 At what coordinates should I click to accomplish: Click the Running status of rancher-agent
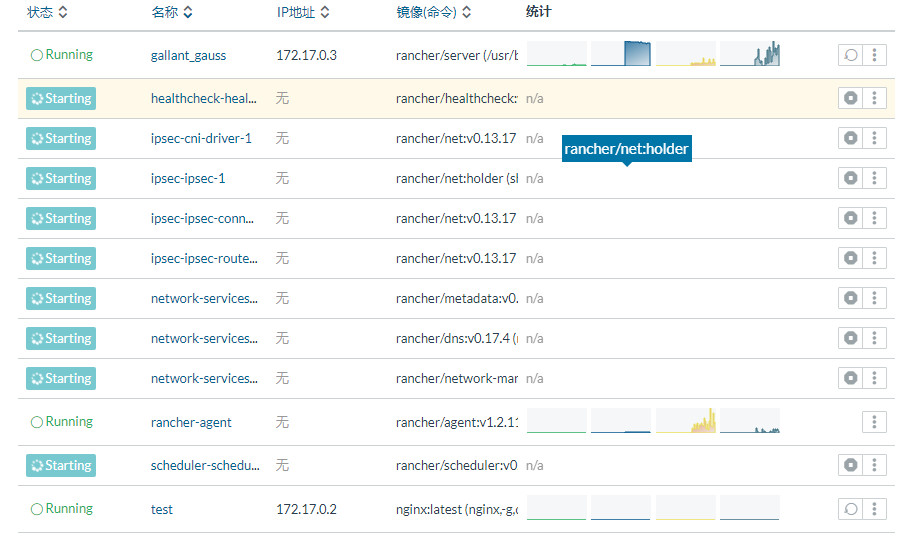[x=62, y=421]
